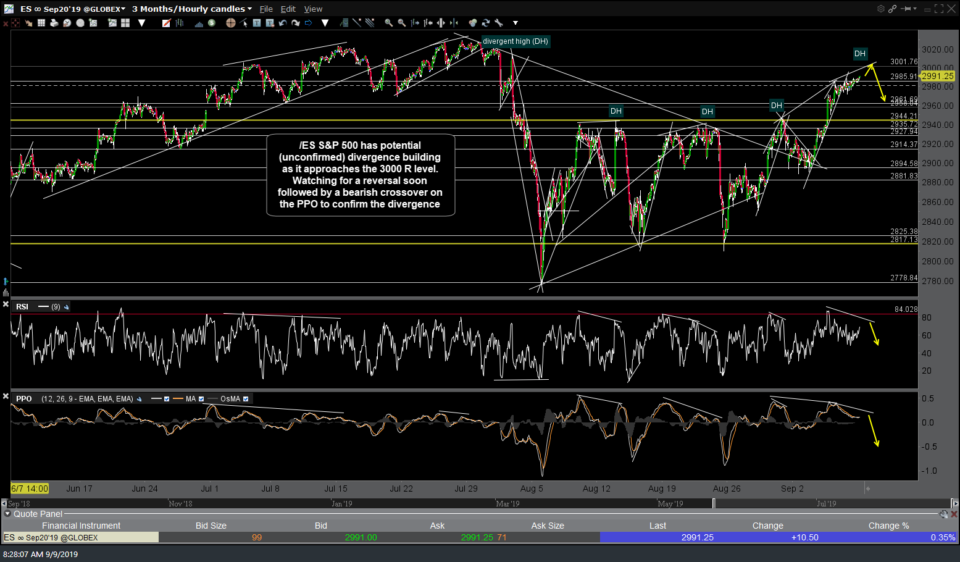Select the parallel channel lines tool
The width and height of the screenshot is (960, 562).
pyautogui.click(x=369, y=23)
